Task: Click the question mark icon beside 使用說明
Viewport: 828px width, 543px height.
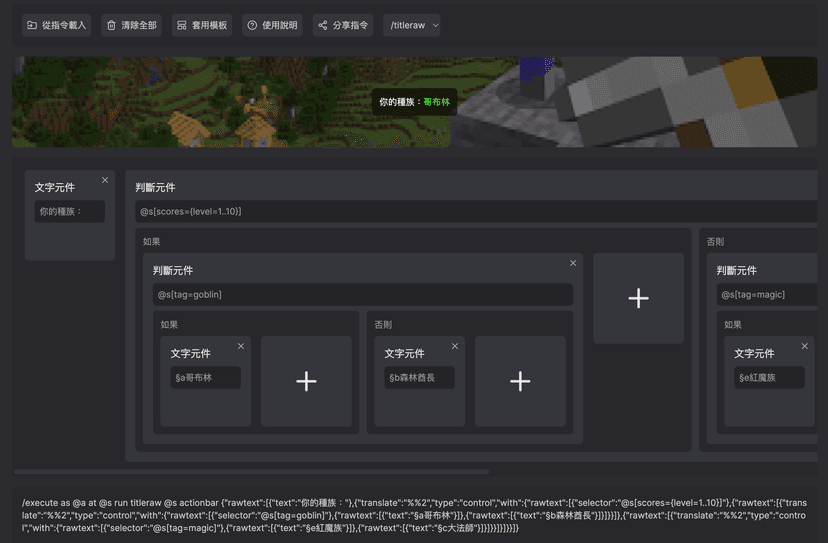Action: 252,25
